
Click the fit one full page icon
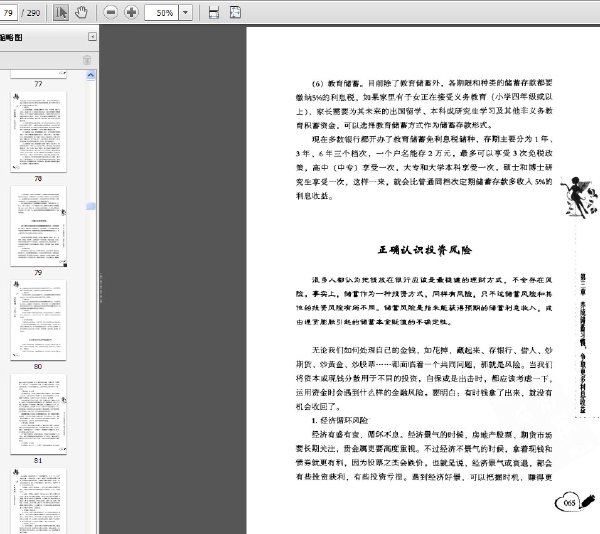235,12
